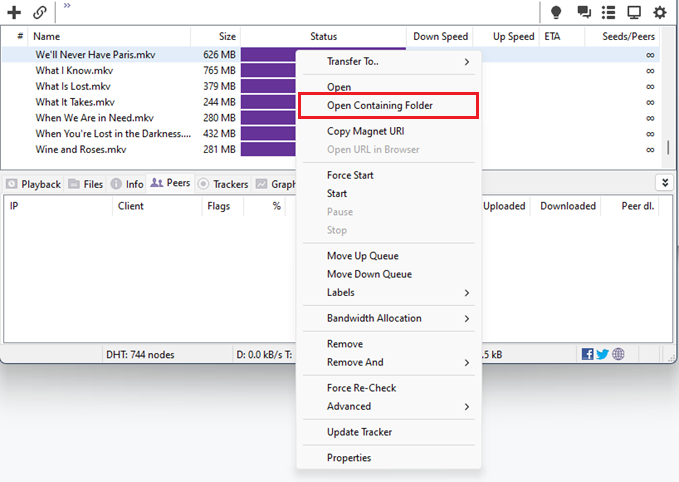The height and width of the screenshot is (482, 679).
Task: Expand the Labels submenu
Action: pyautogui.click(x=389, y=292)
